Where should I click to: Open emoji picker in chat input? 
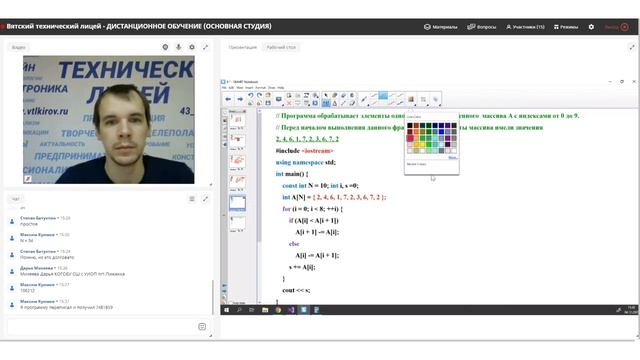202,327
